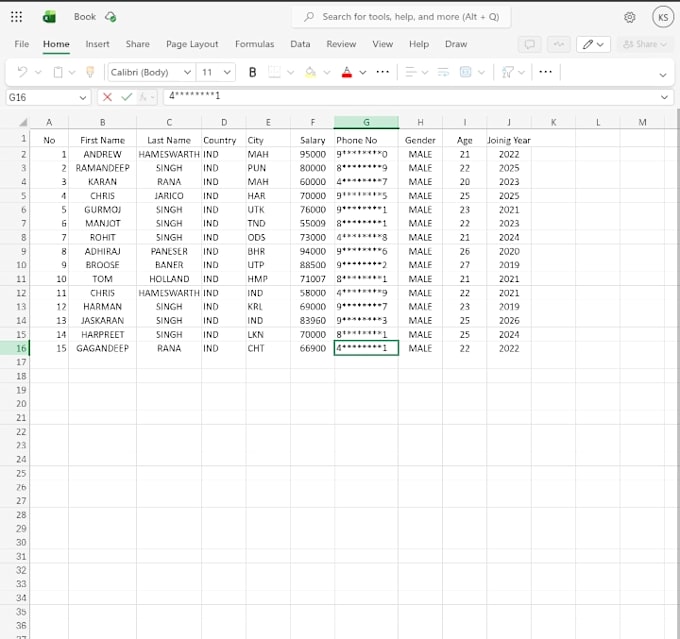Viewport: 680px width, 639px height.
Task: Click the Excel app logo
Action: click(x=49, y=17)
